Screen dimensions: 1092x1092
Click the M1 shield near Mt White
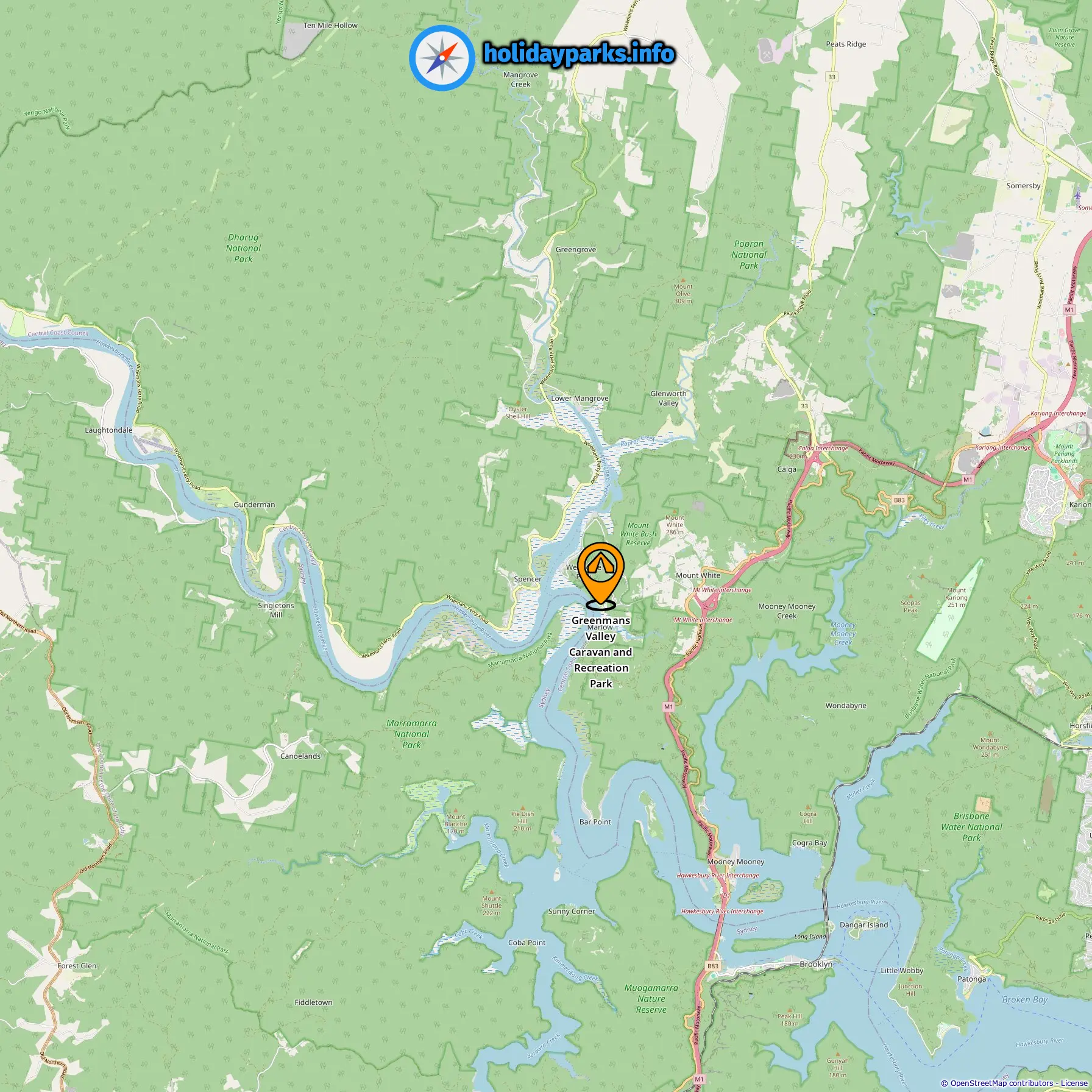(668, 707)
